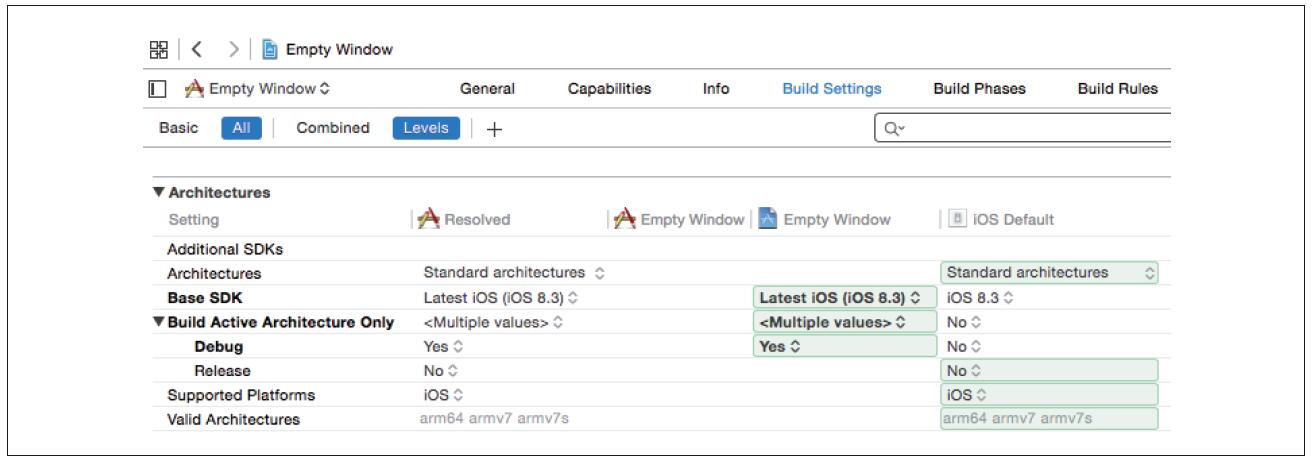Open the Build Rules tab
Viewport: 1314px width, 464px height.
(1117, 89)
